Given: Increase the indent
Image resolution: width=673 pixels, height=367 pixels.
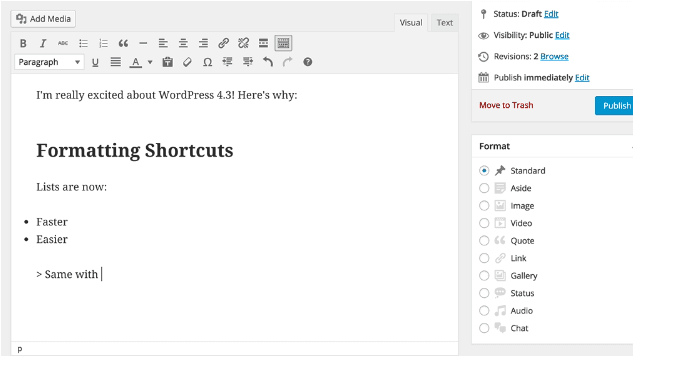Looking at the screenshot, I should 248,62.
